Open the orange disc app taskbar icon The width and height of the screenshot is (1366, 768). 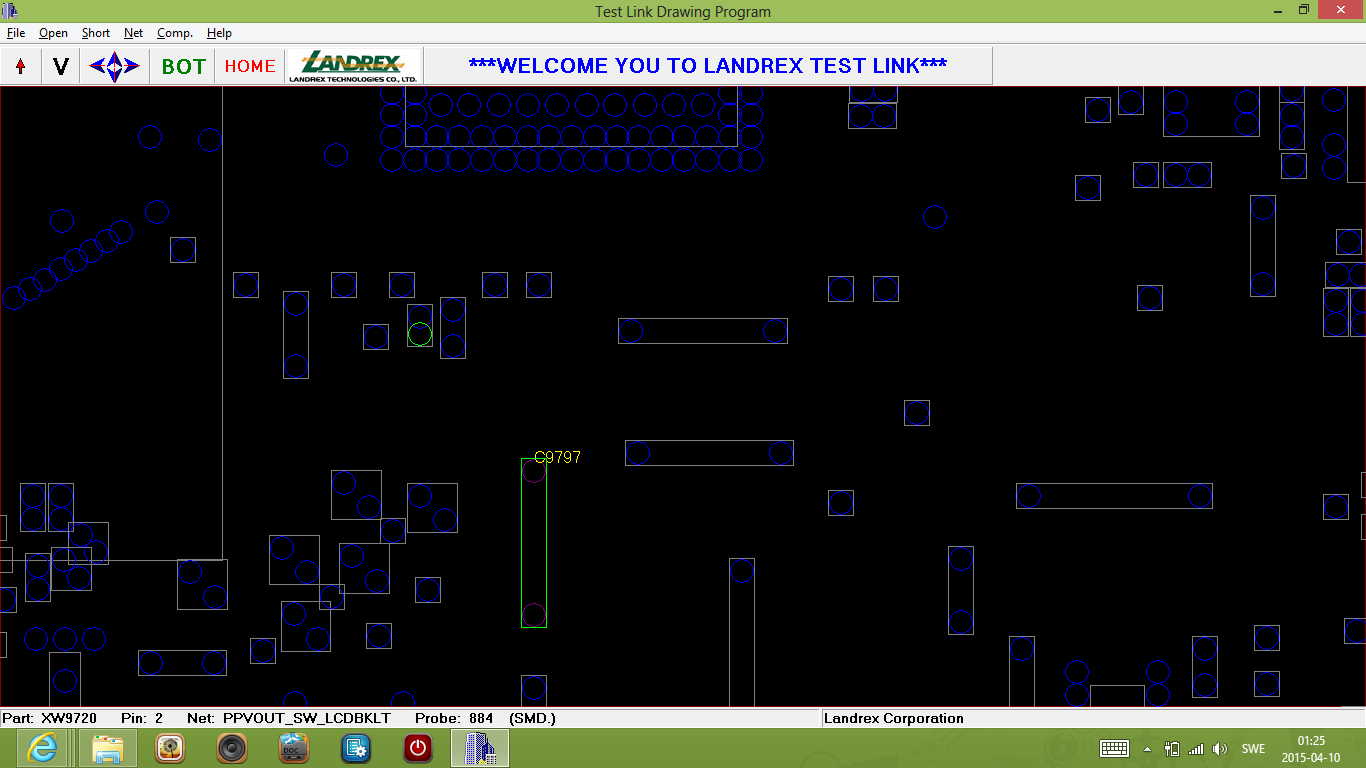pyautogui.click(x=170, y=748)
